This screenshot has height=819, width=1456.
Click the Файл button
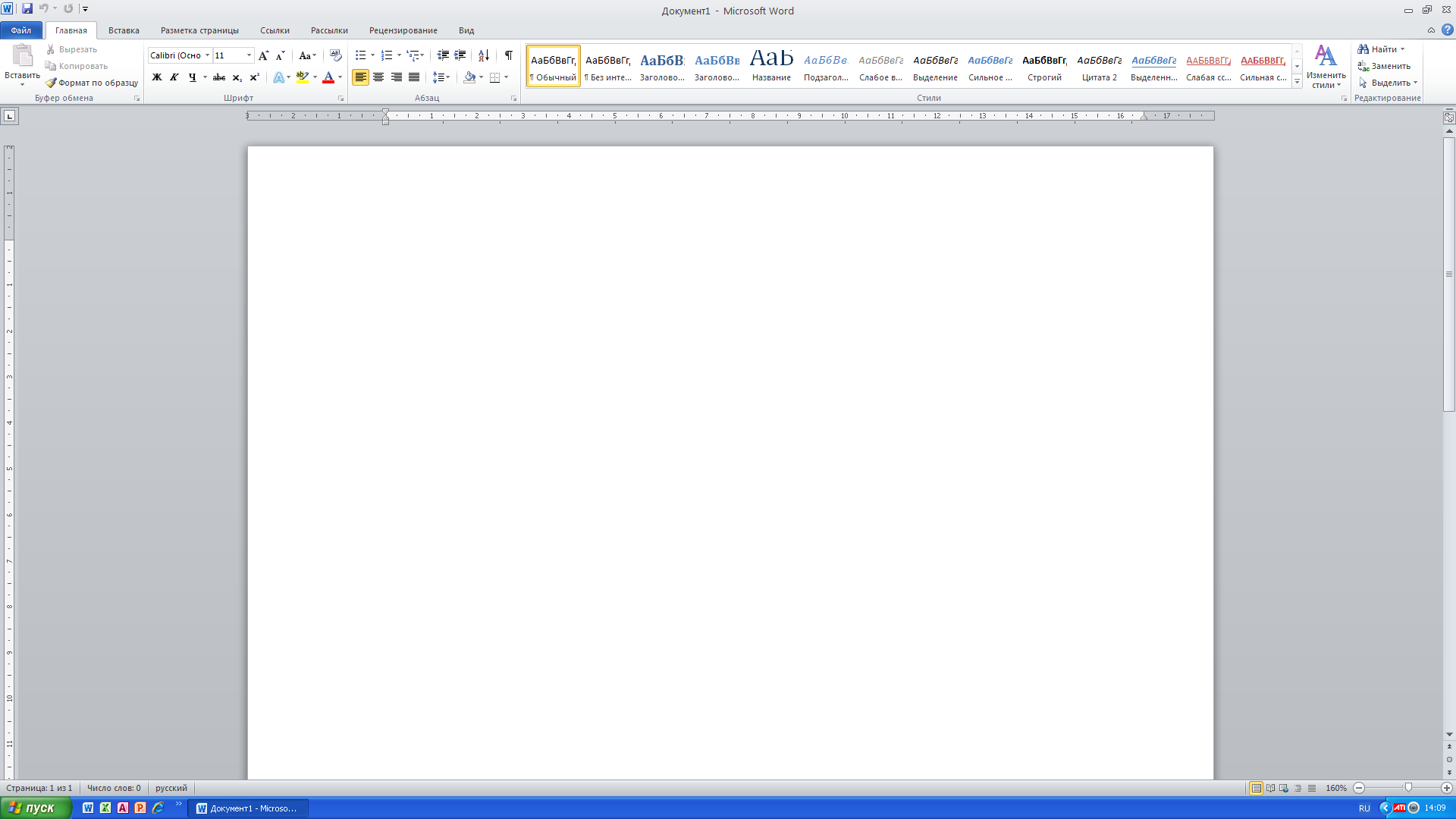pyautogui.click(x=21, y=30)
